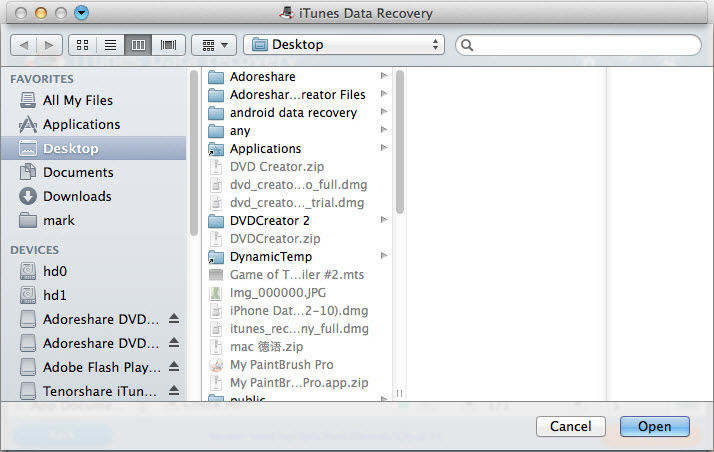The width and height of the screenshot is (714, 452).
Task: Click the blue toolbar toggle in title bar
Action: [81, 13]
